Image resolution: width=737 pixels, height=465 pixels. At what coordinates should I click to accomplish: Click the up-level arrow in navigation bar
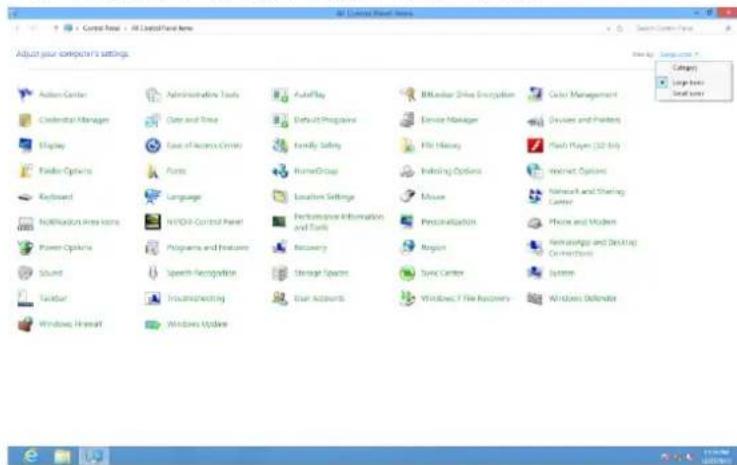[x=55, y=28]
